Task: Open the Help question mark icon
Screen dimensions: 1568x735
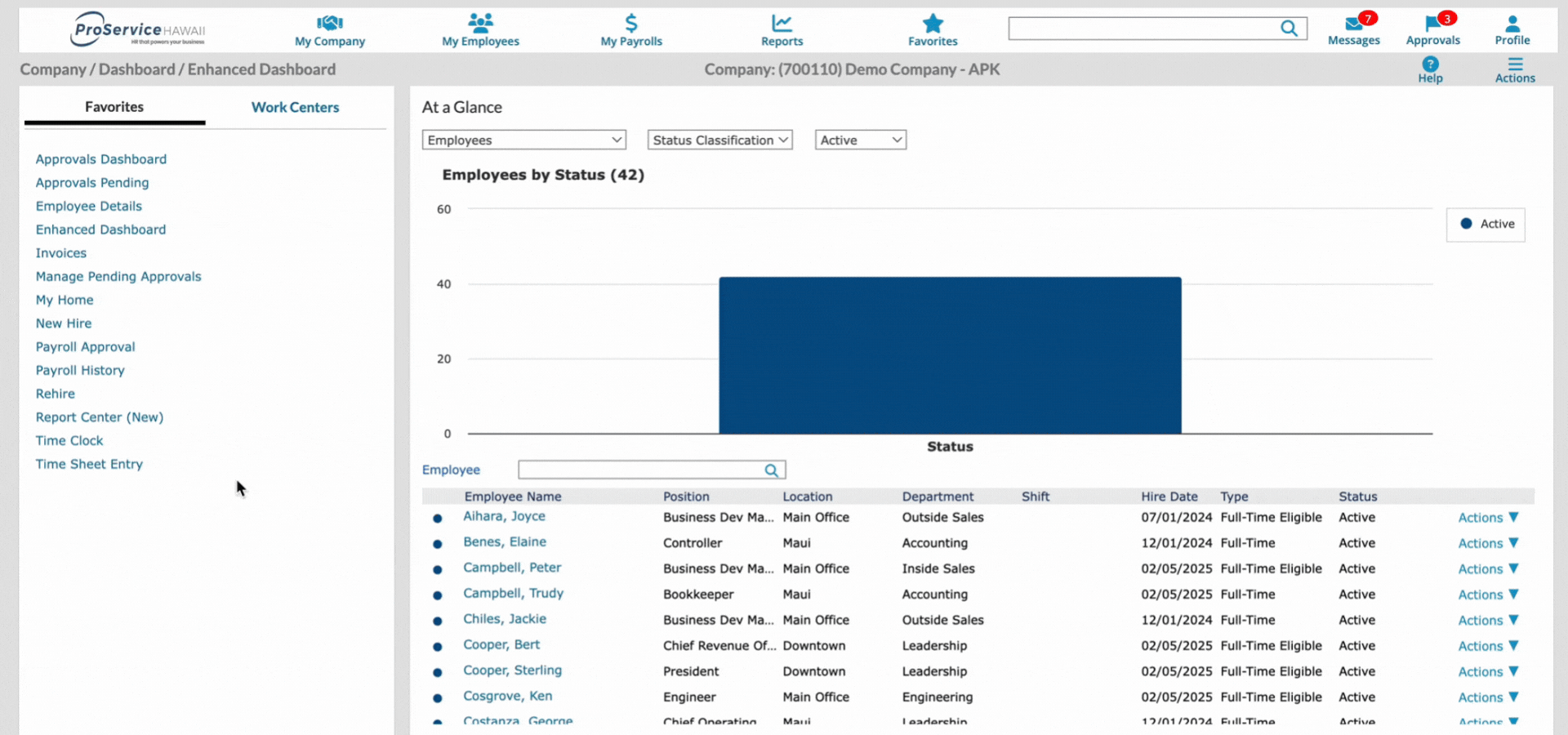Action: 1430,64
